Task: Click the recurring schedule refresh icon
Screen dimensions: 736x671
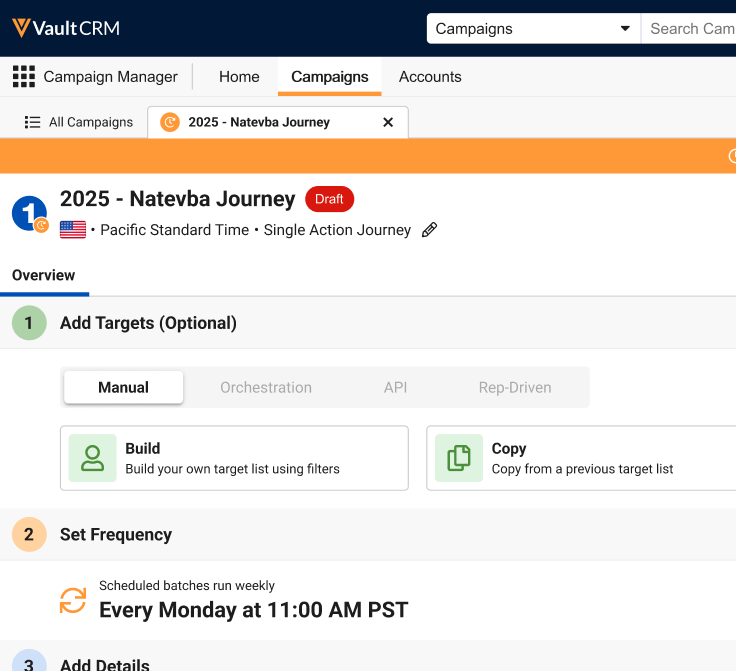Action: click(x=73, y=600)
